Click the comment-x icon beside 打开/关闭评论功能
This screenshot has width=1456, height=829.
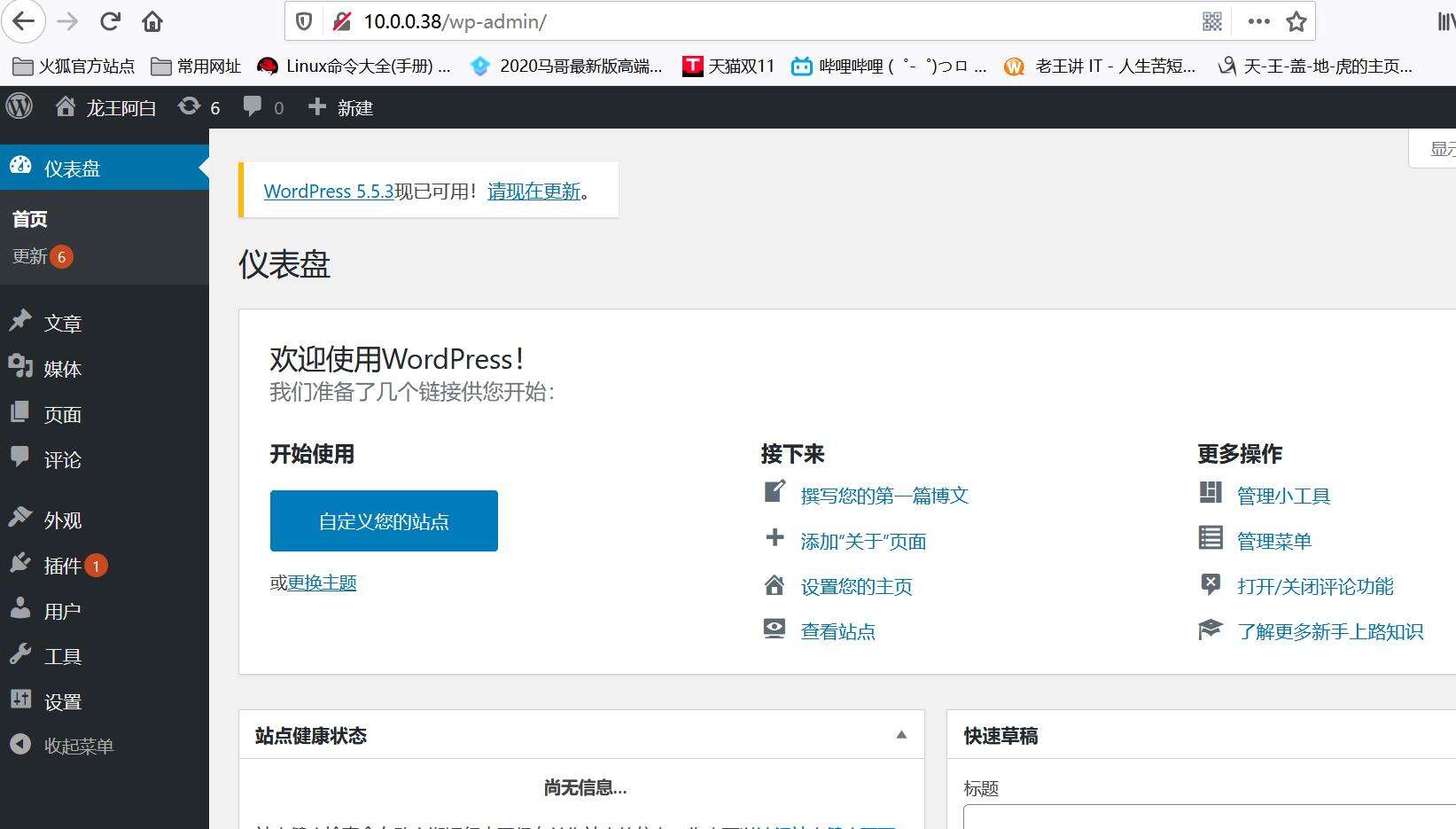point(1211,583)
